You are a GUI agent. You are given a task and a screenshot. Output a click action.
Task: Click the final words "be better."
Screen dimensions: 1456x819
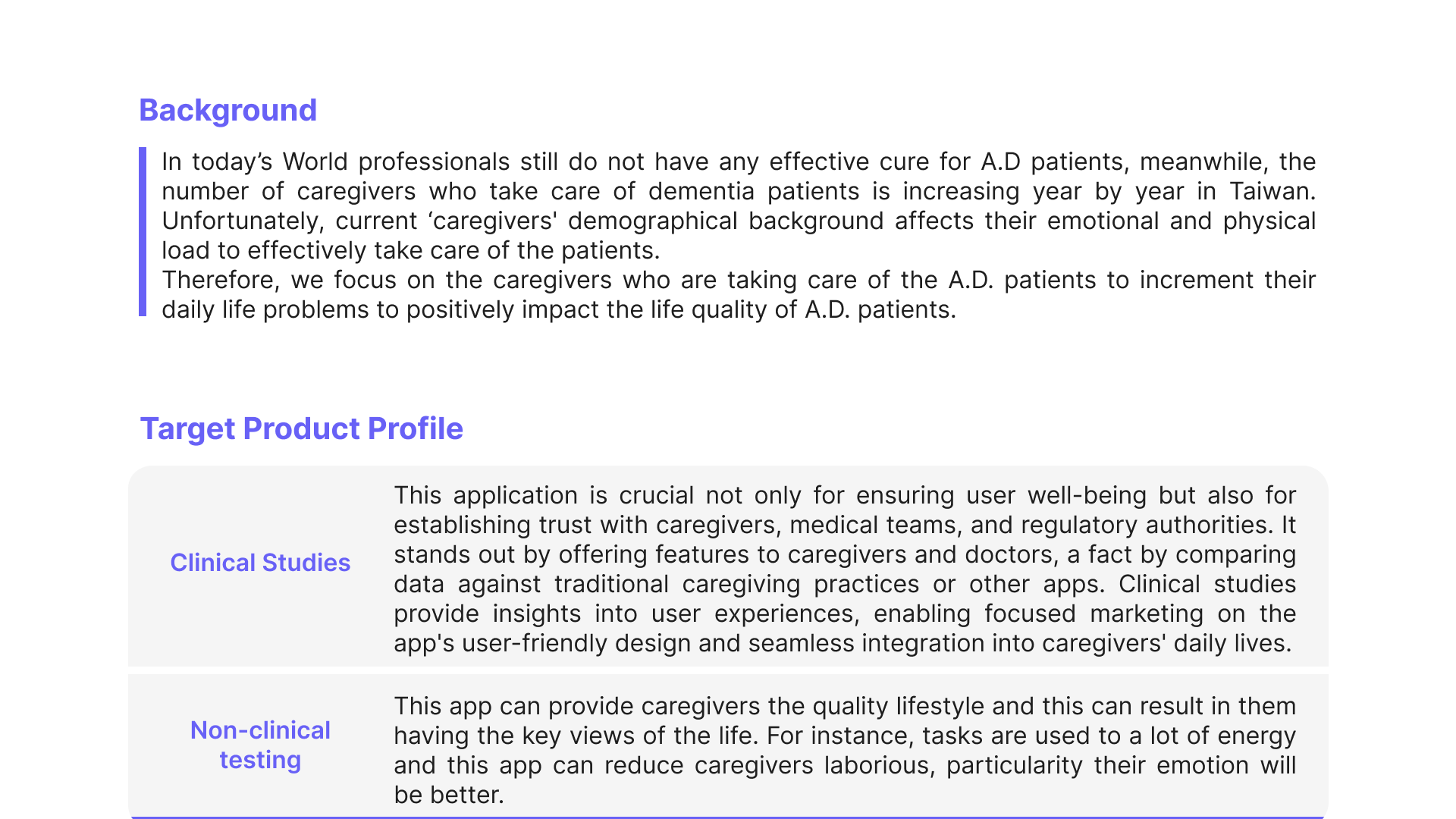[x=449, y=795]
